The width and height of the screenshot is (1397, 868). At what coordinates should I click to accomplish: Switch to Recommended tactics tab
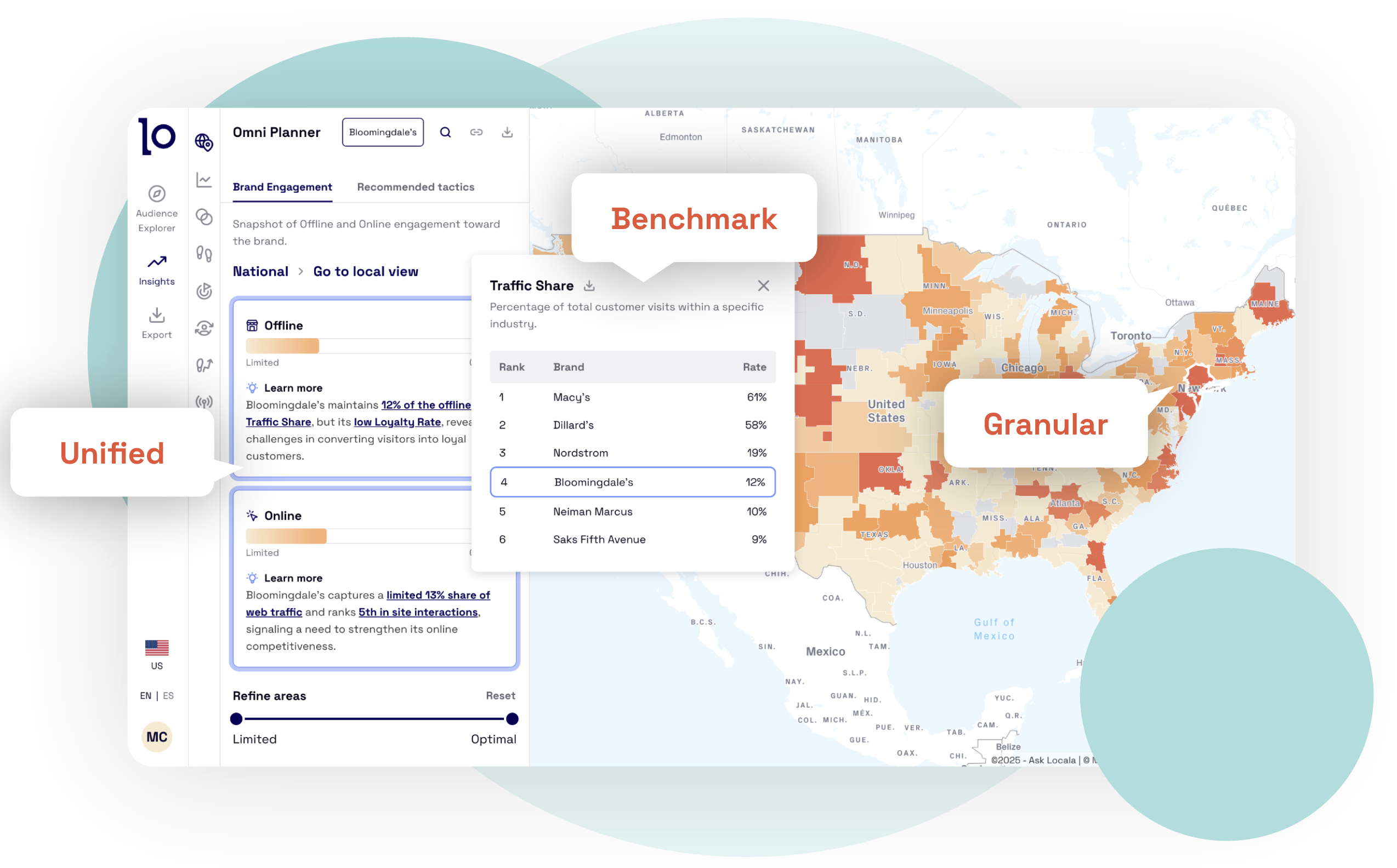(415, 186)
